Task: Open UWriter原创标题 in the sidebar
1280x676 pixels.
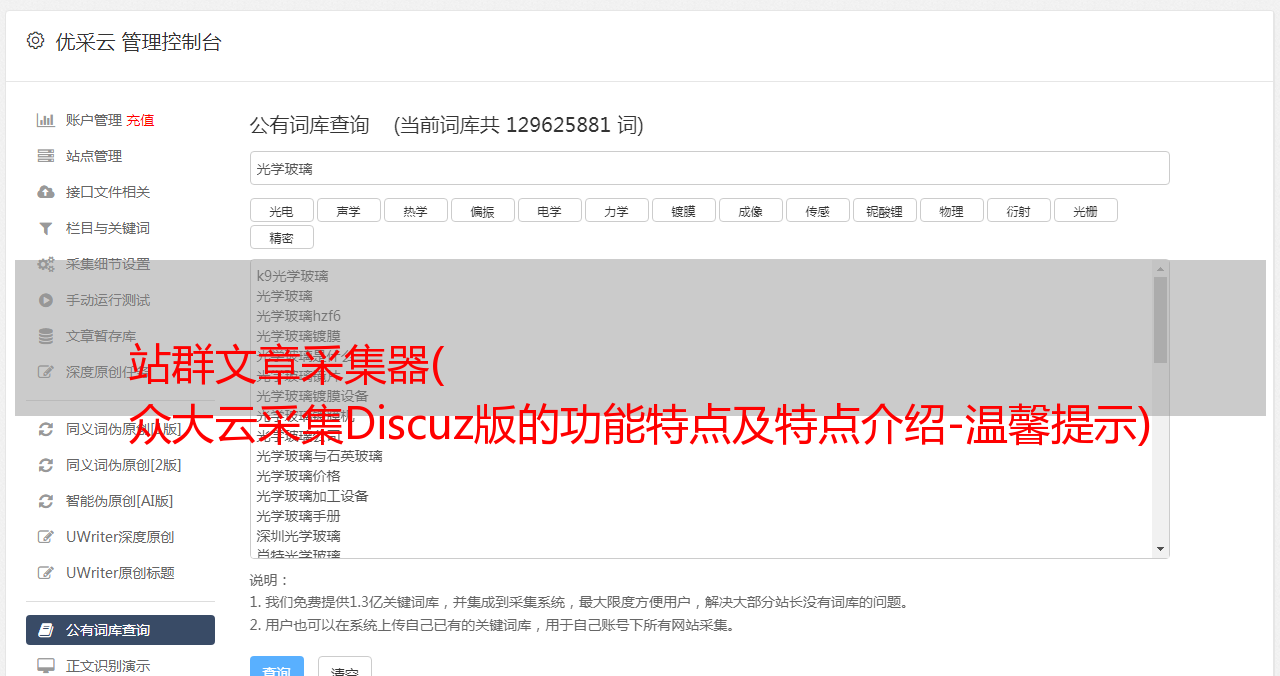Action: click(120, 573)
